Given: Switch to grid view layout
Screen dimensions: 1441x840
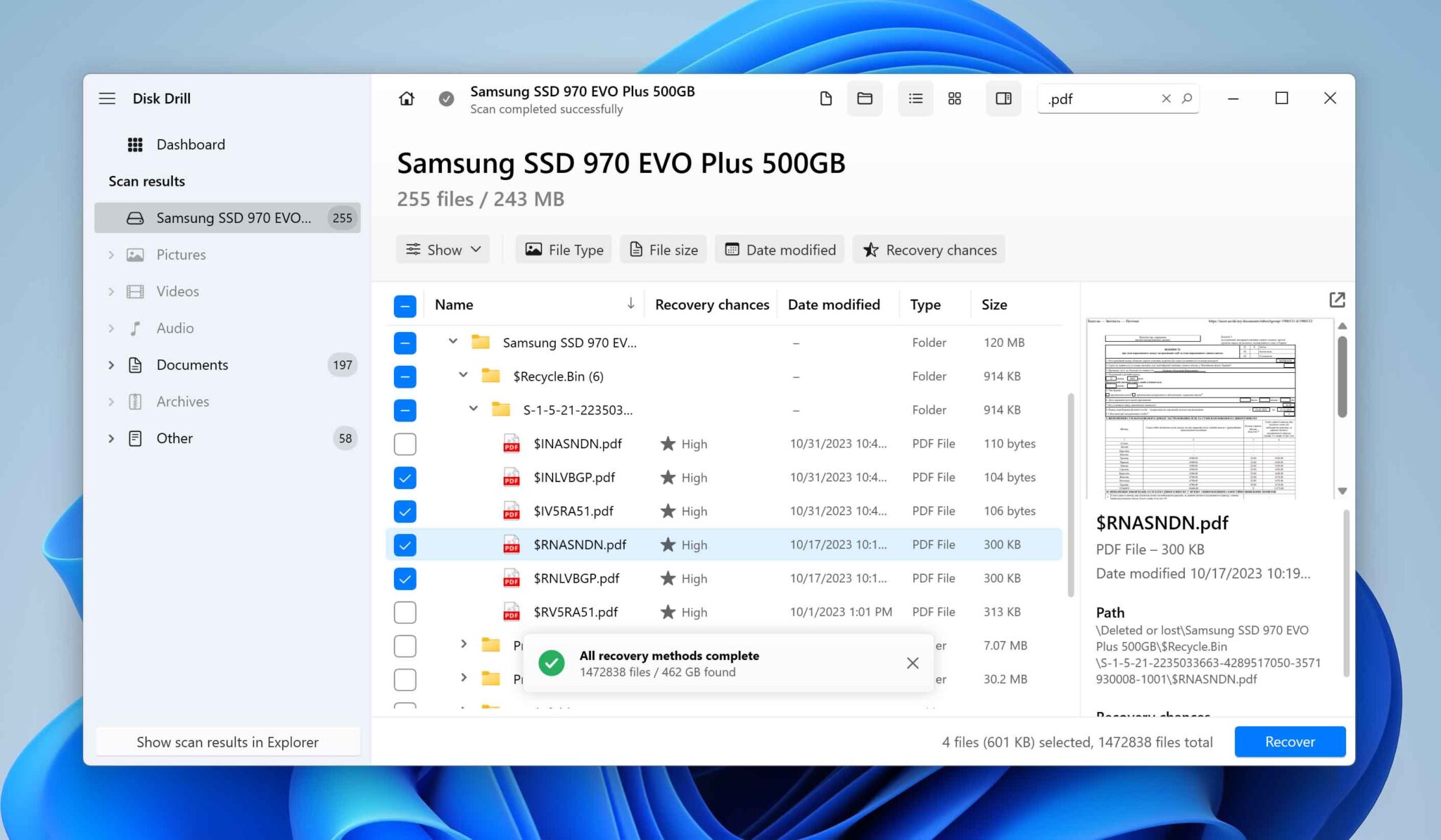Looking at the screenshot, I should point(954,98).
